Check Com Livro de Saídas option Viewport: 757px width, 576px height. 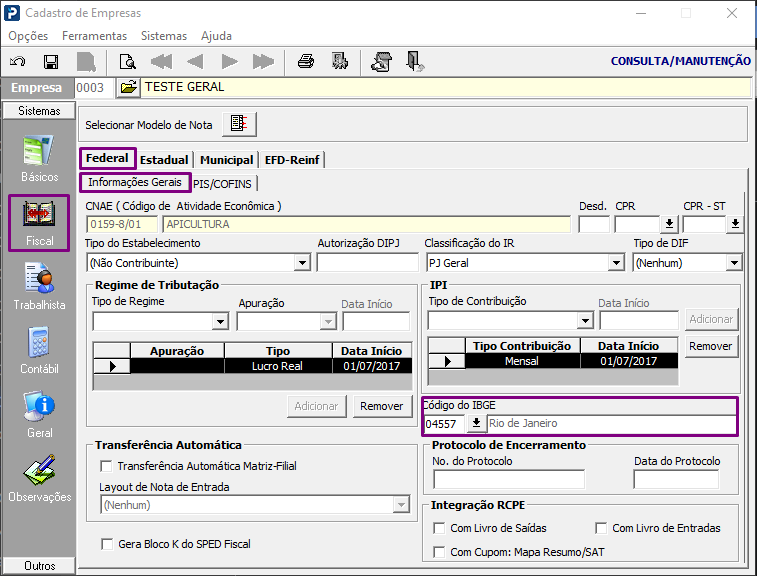click(x=439, y=528)
